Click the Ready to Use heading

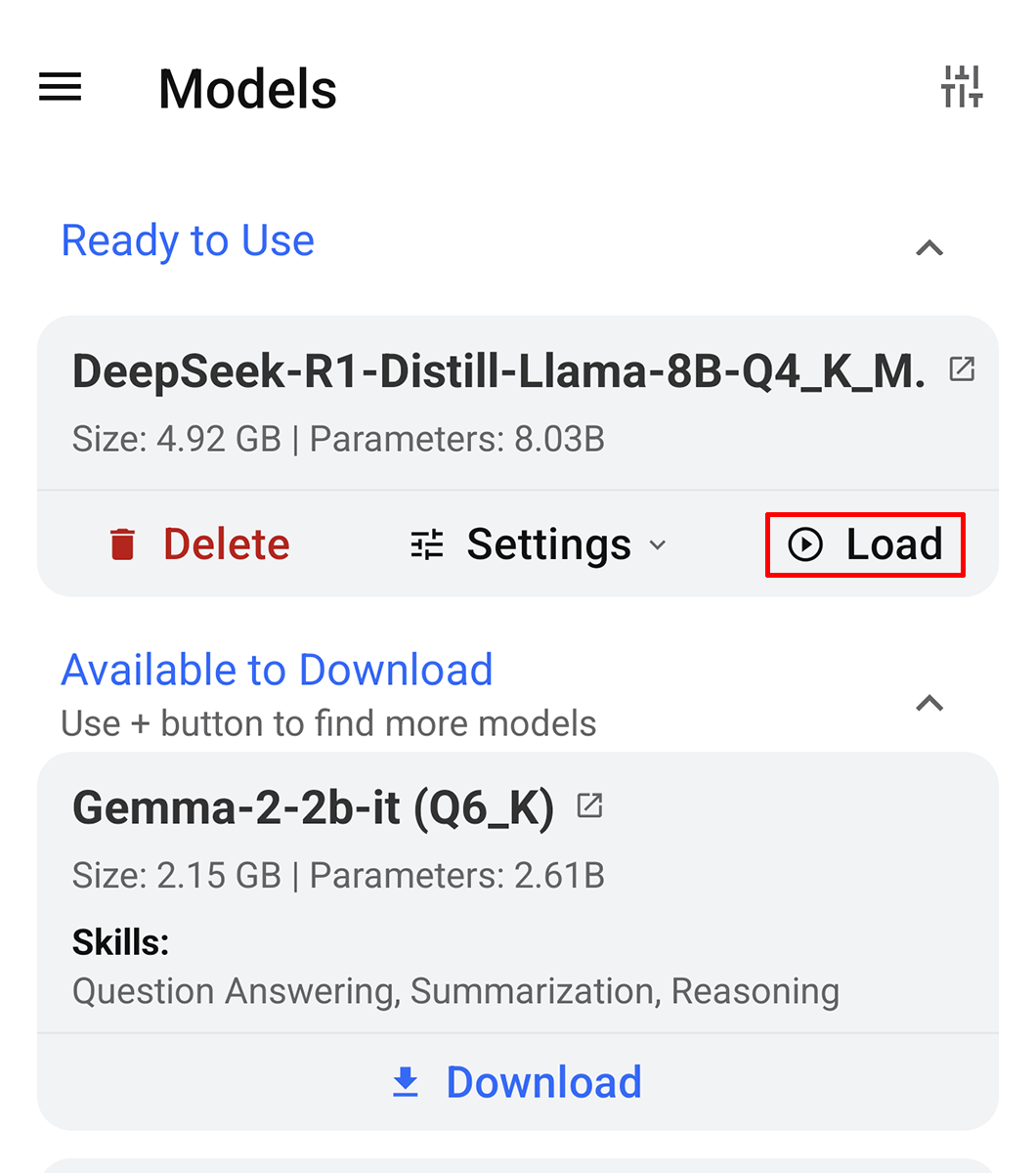[x=188, y=240]
